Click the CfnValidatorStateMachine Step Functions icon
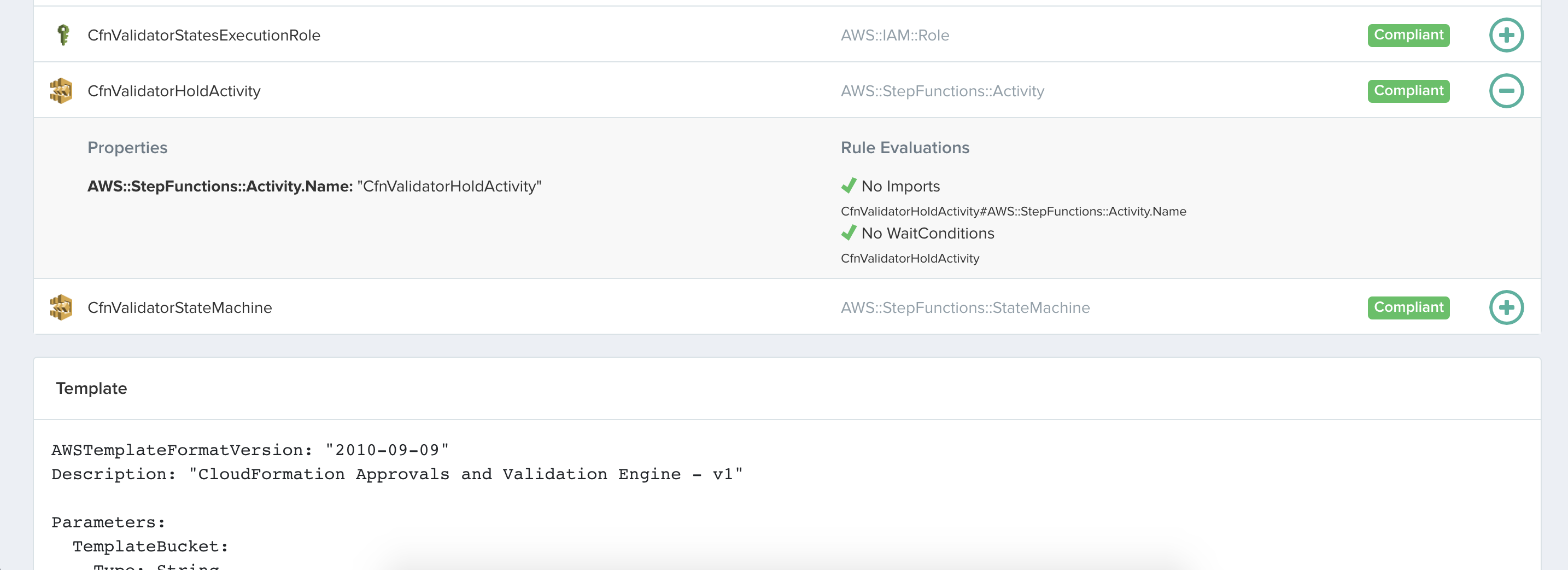The width and height of the screenshot is (1568, 570). (x=61, y=307)
